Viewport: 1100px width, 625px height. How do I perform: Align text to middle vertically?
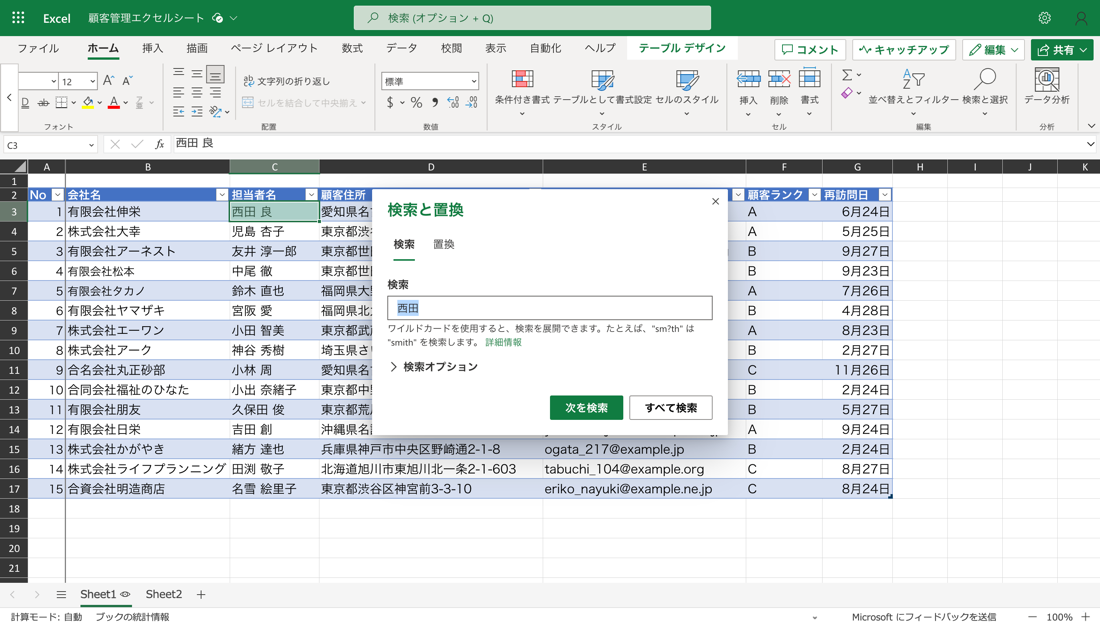pos(197,73)
